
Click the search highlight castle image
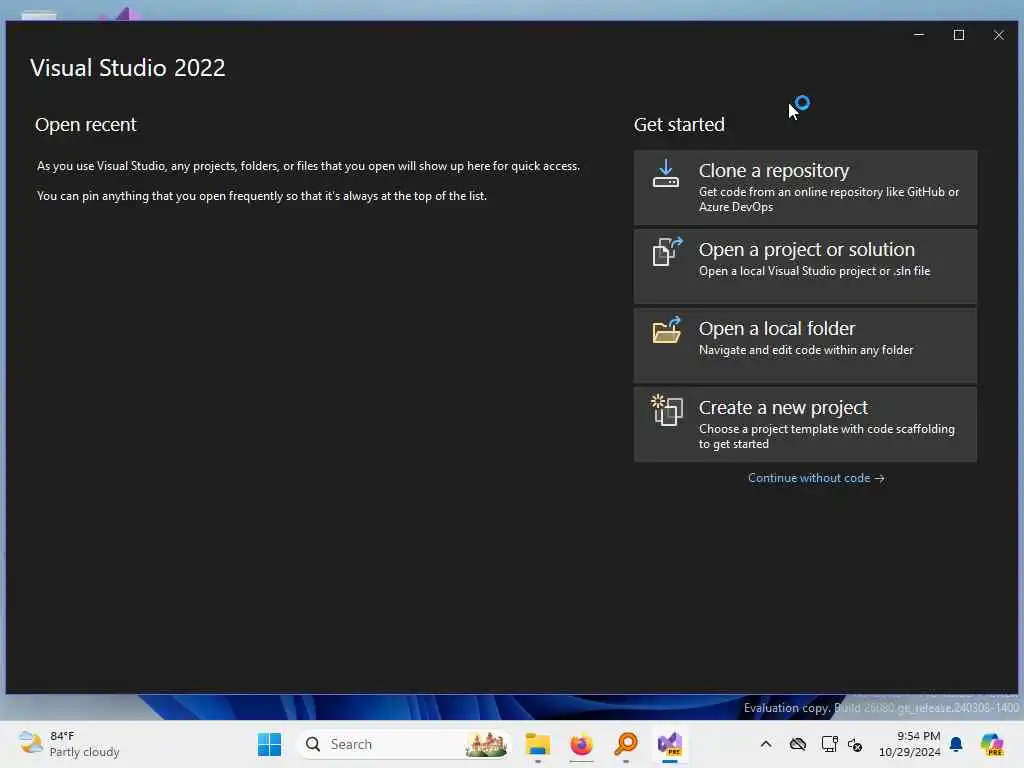[487, 744]
